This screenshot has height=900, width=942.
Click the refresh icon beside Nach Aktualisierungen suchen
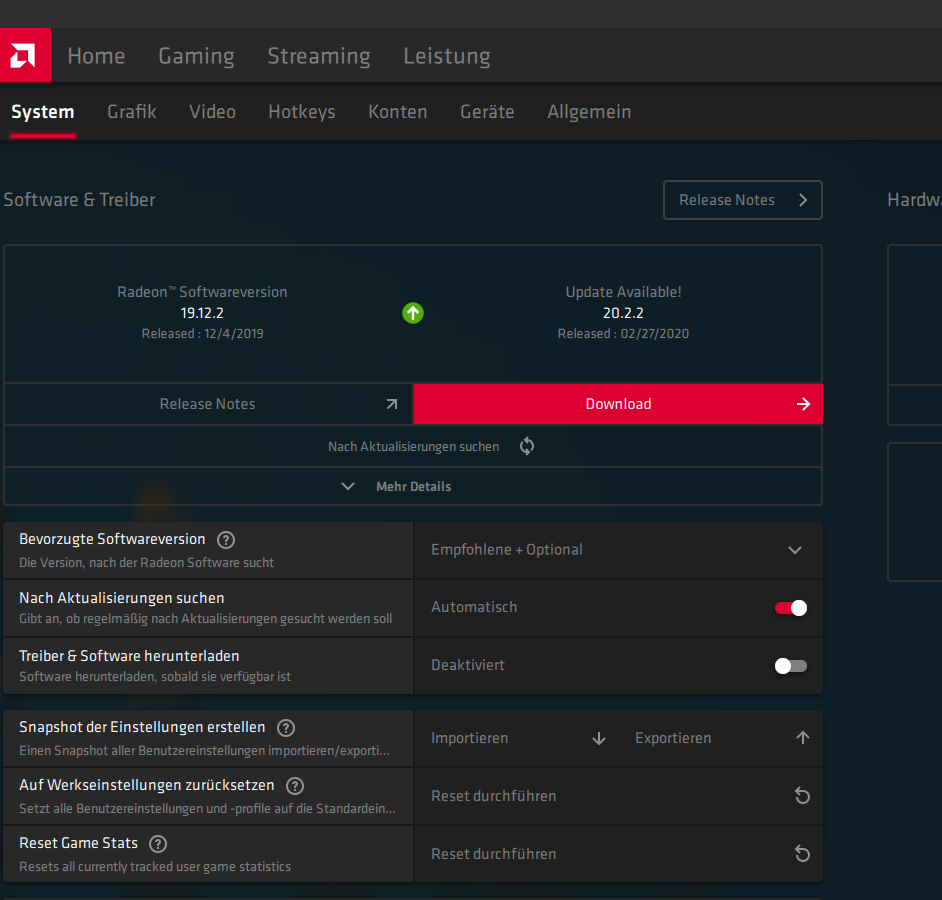tap(527, 447)
